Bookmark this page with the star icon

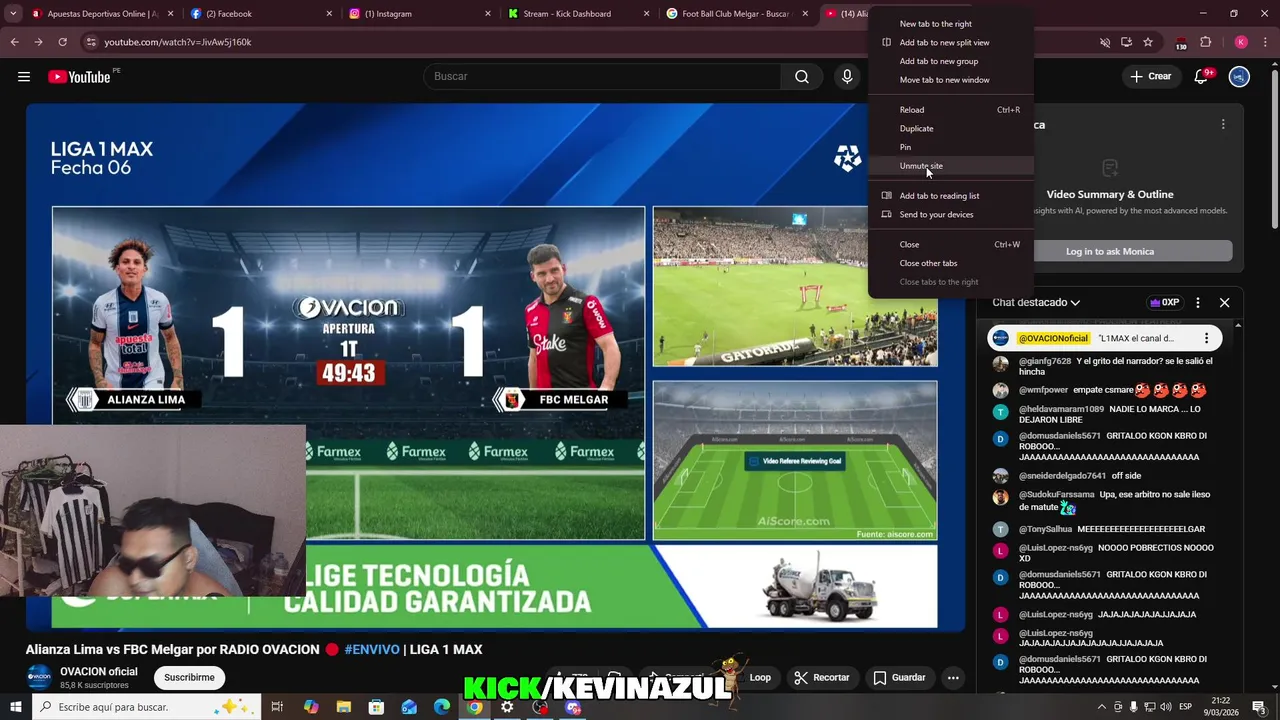[1148, 42]
